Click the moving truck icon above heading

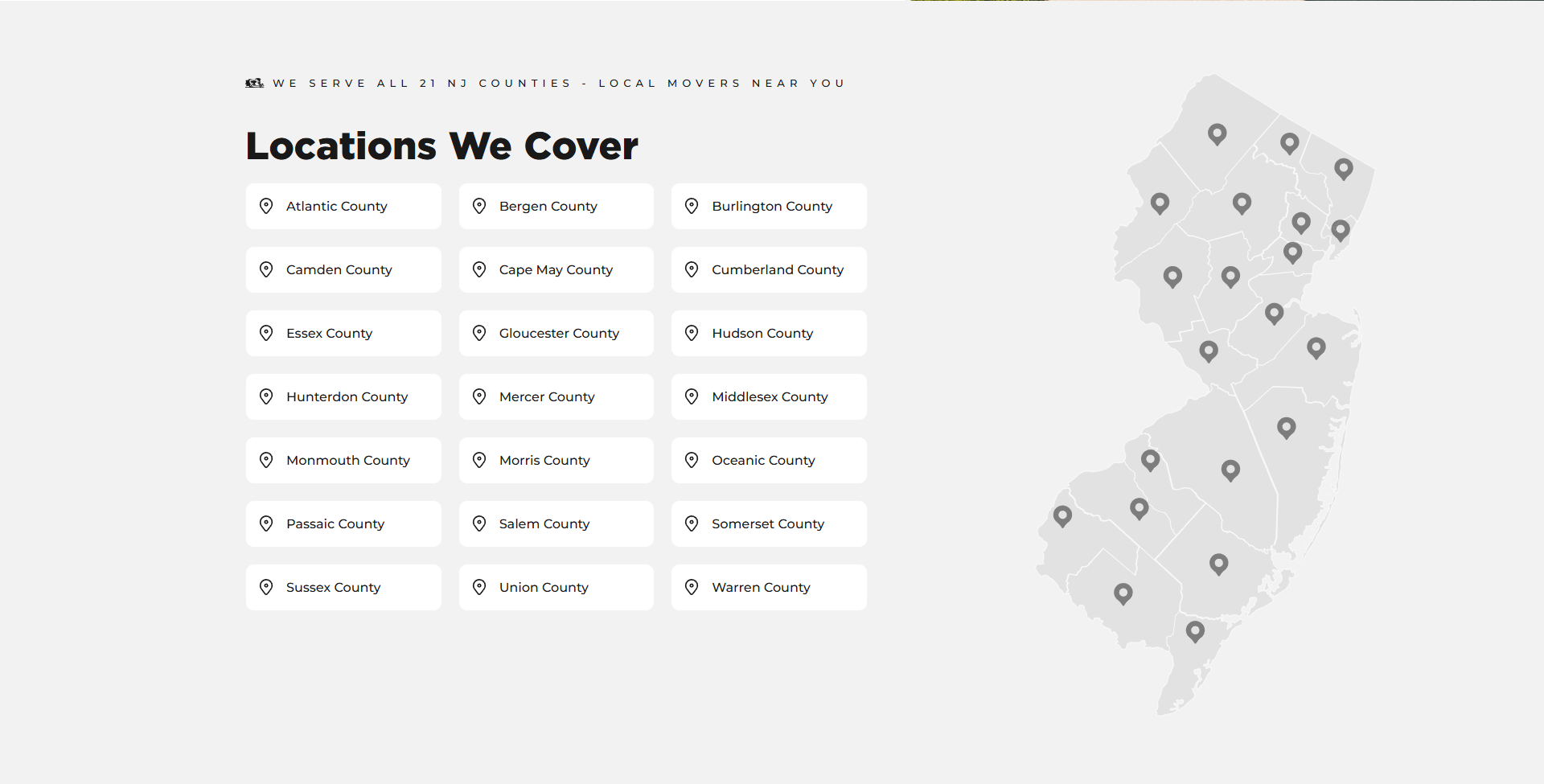[255, 83]
